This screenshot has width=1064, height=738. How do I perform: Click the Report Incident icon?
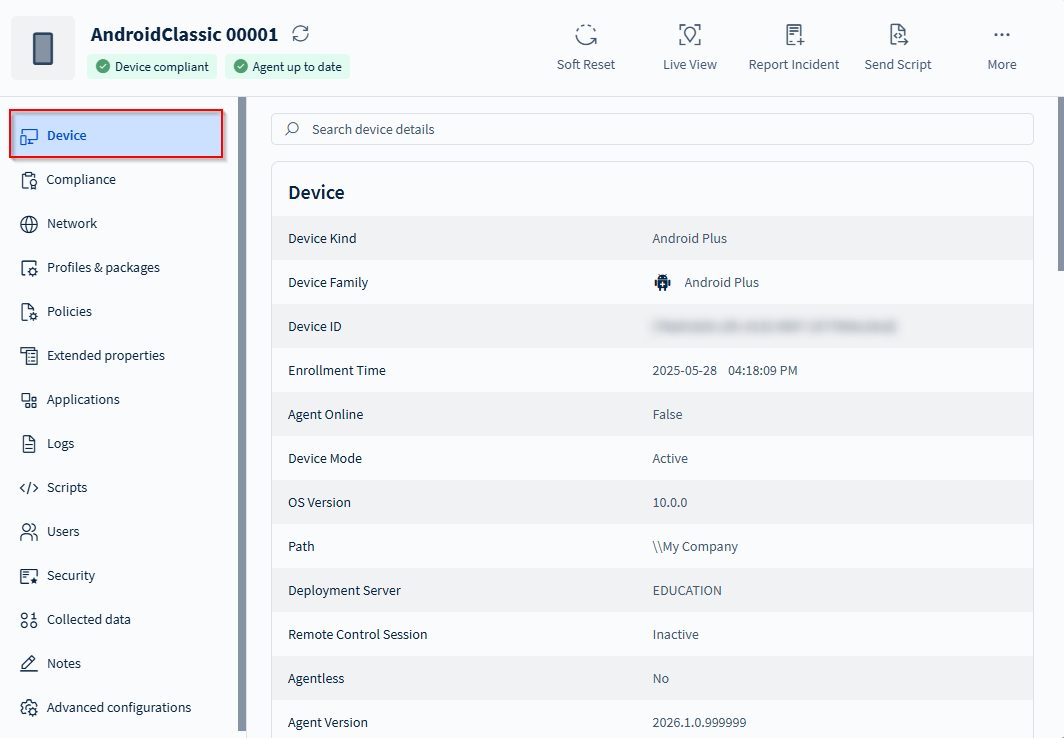[794, 36]
